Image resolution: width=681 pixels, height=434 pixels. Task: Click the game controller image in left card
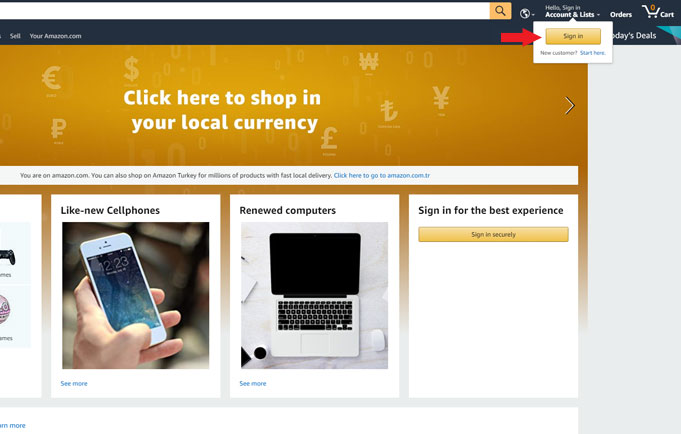pos(7,257)
